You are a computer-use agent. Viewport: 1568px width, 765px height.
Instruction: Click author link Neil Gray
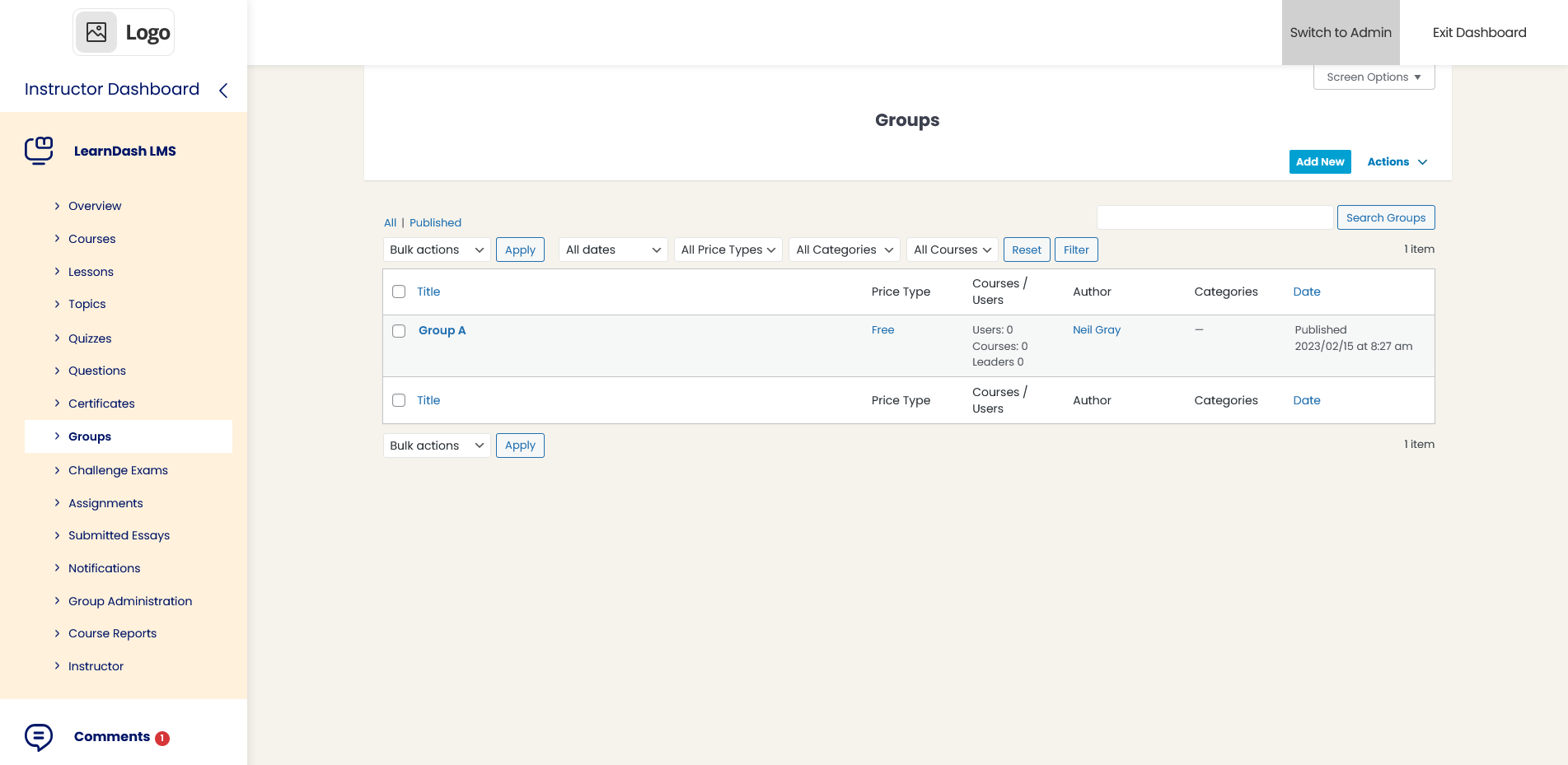[x=1097, y=329]
